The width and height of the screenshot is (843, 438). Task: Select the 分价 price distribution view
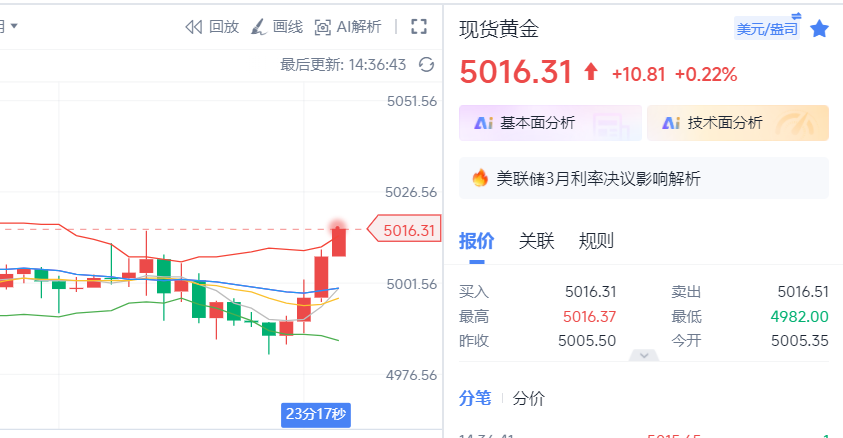pyautogui.click(x=528, y=398)
